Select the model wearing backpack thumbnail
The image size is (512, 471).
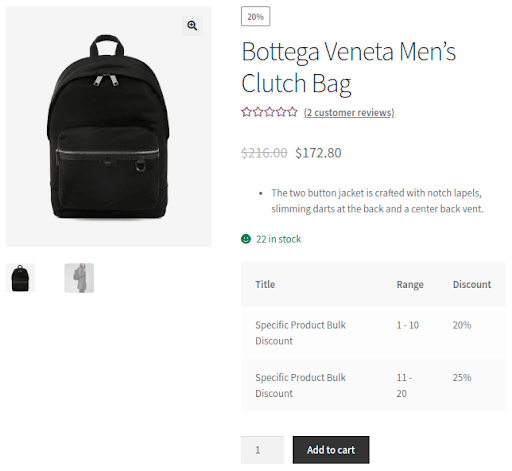click(79, 278)
